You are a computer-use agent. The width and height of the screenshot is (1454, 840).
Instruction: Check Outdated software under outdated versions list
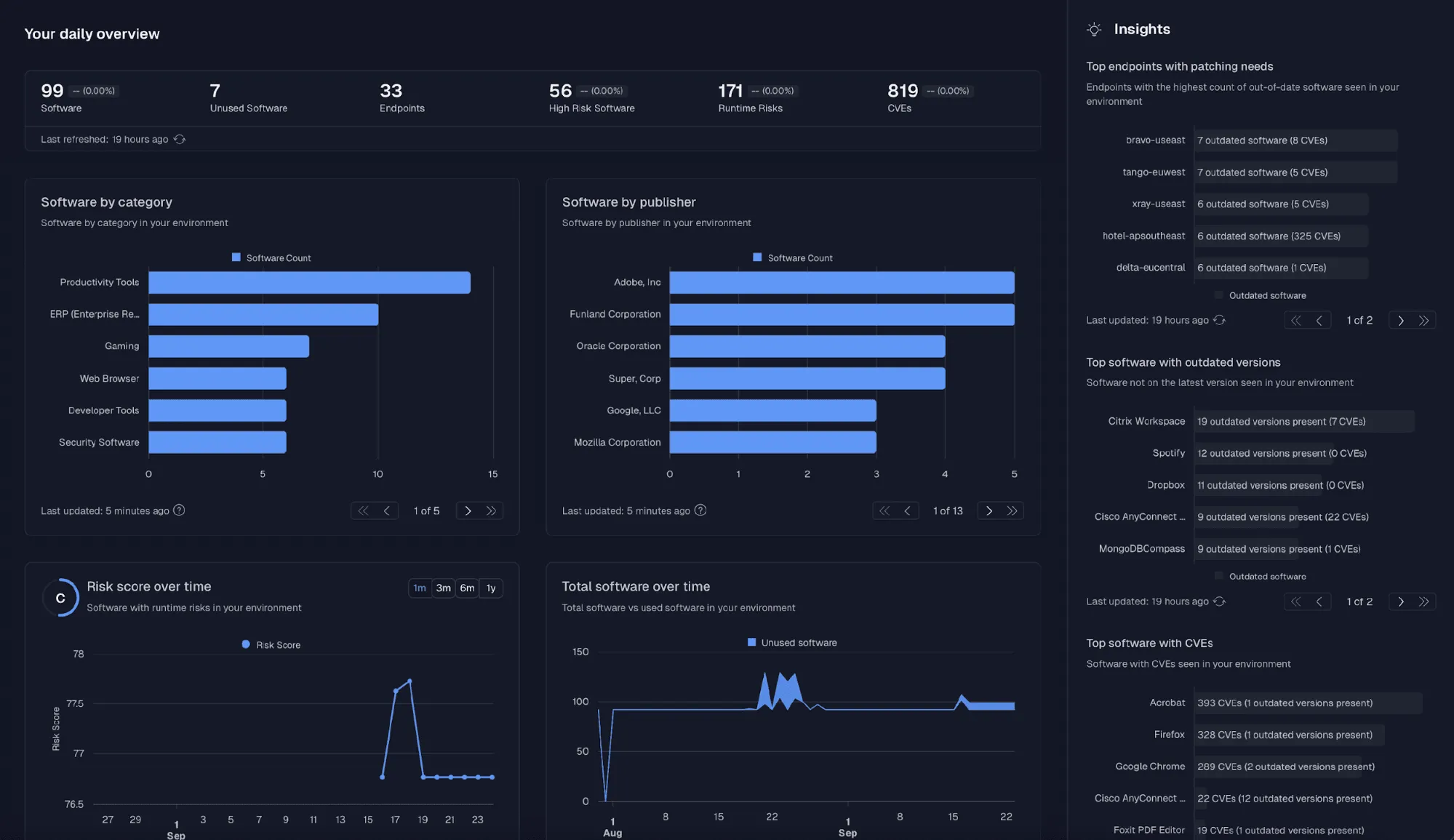click(x=1218, y=576)
